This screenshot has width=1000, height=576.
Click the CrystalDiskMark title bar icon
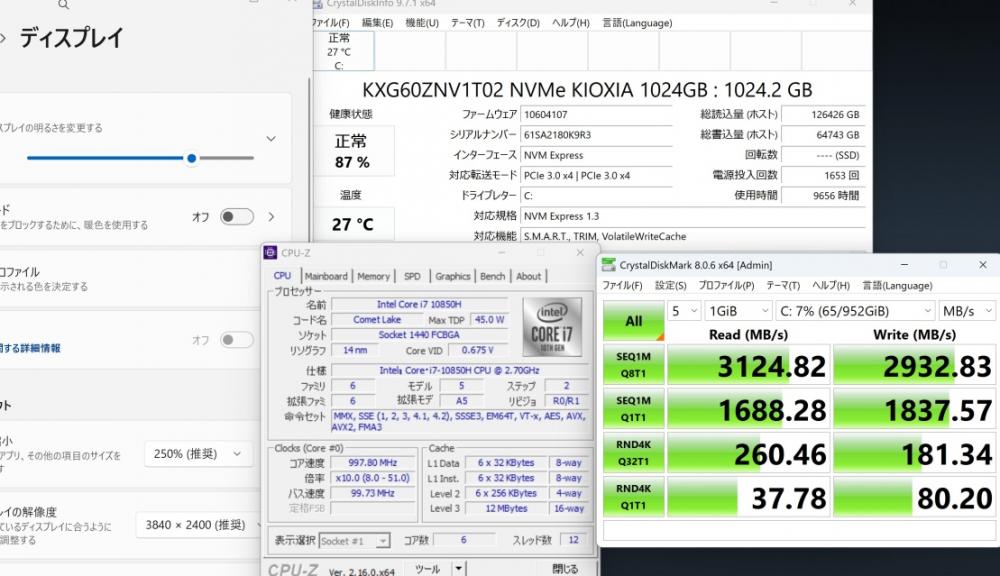(x=608, y=265)
